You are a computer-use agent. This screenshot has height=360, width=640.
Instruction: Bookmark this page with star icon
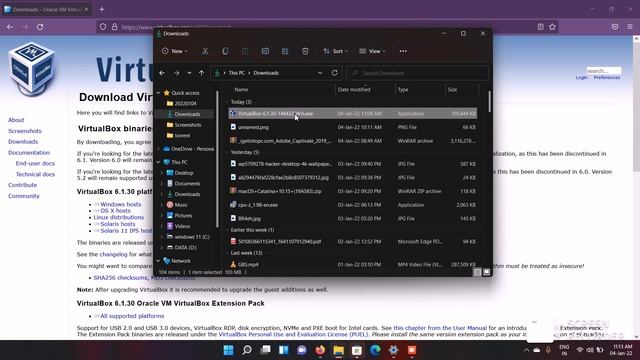552,27
